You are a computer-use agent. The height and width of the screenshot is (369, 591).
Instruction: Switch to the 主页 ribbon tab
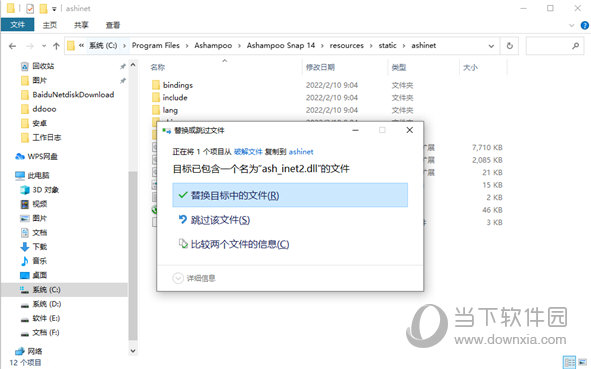click(49, 25)
